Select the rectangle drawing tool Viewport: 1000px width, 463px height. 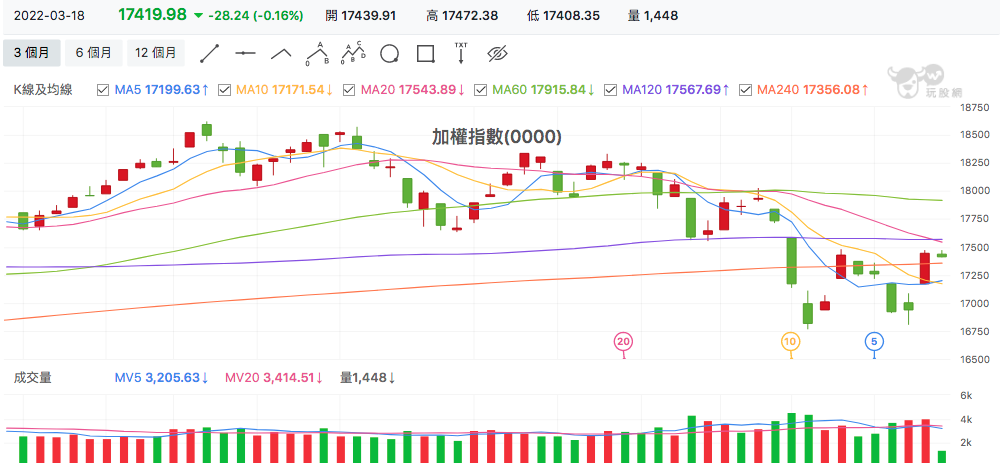point(425,53)
